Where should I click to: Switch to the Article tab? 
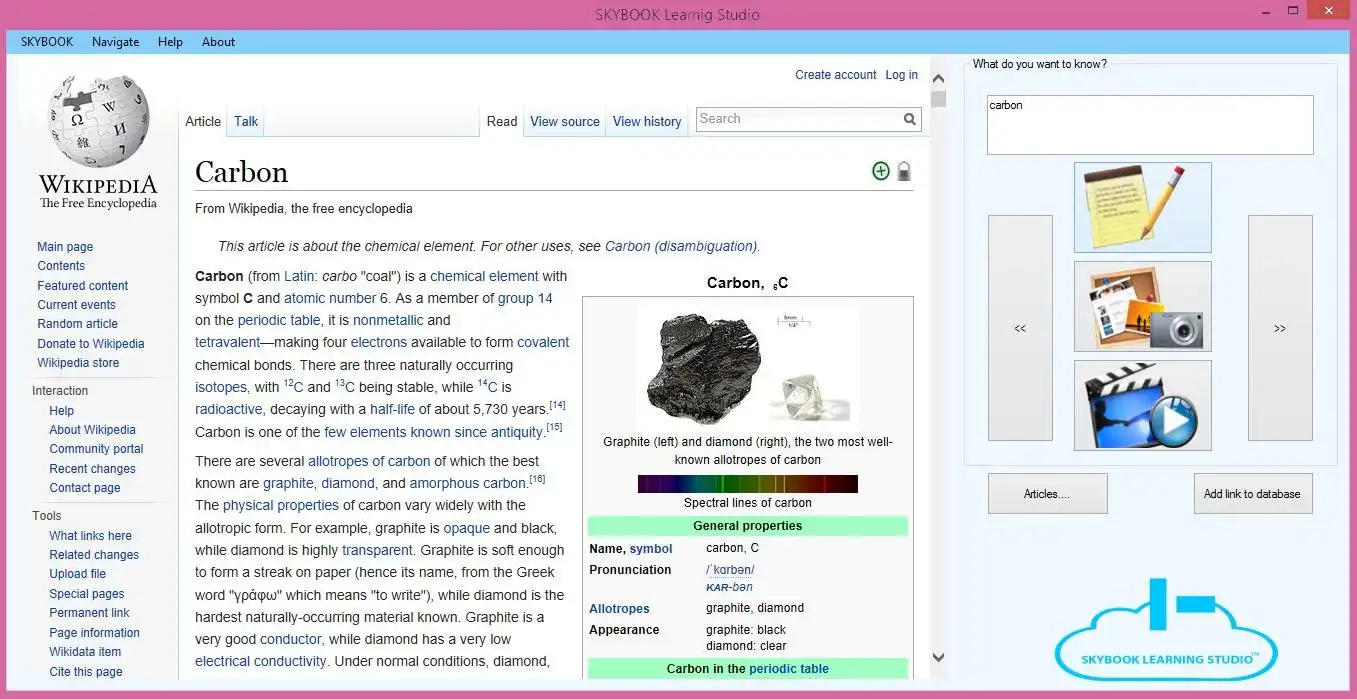click(203, 121)
